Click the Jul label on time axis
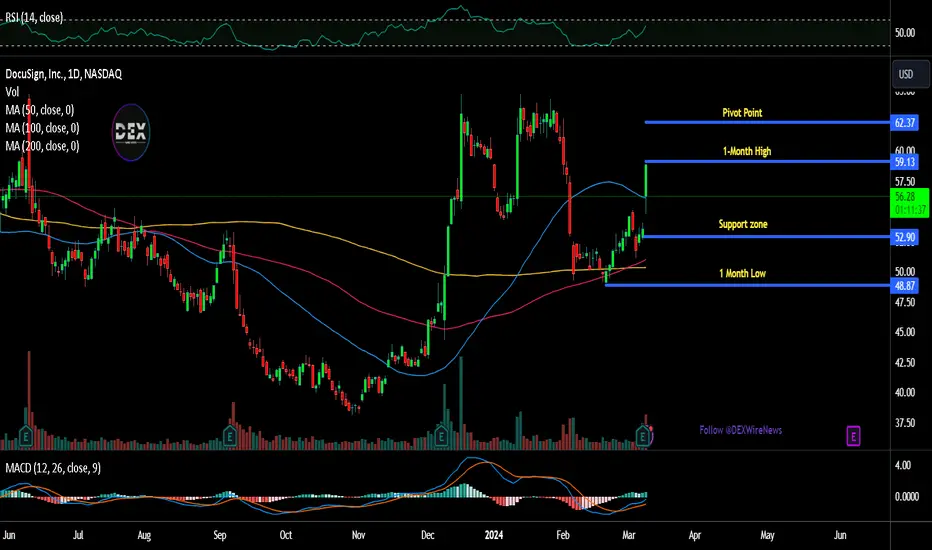932x550 pixels. click(78, 535)
